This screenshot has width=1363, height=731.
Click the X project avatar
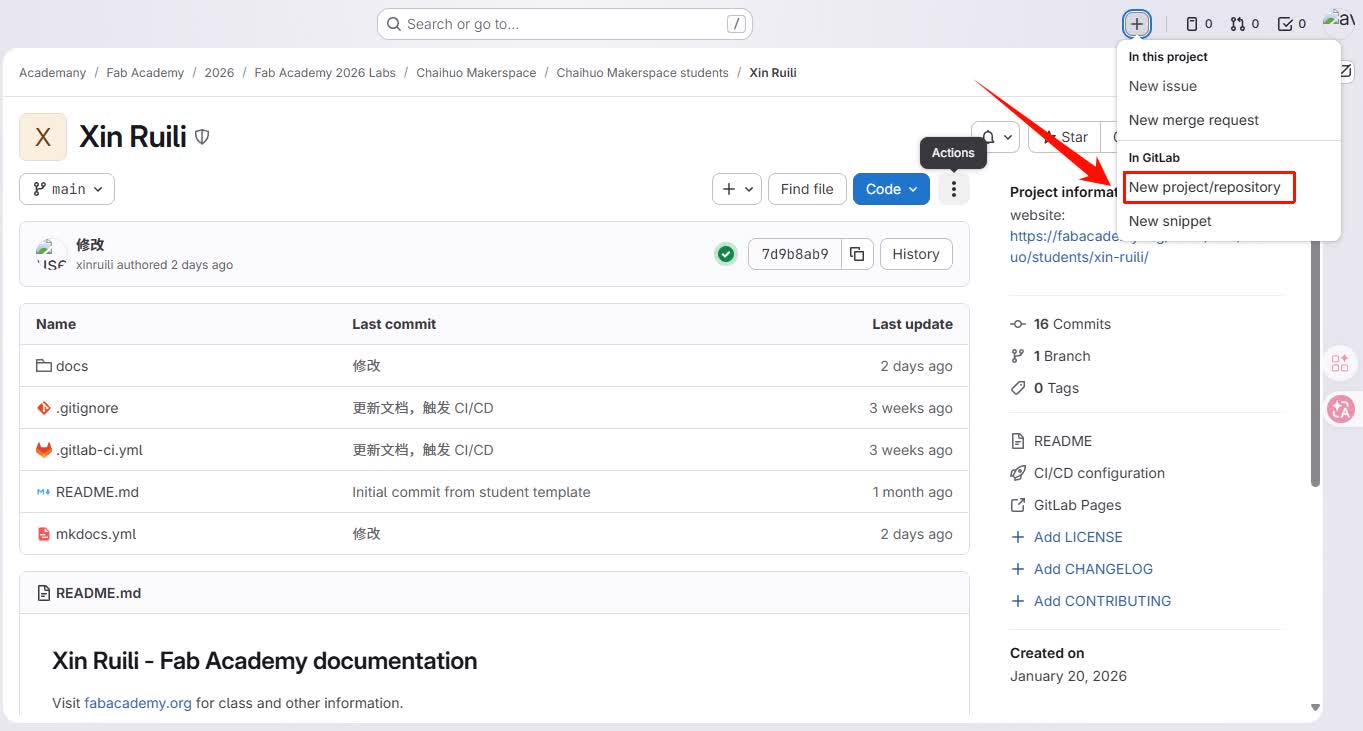(x=43, y=137)
